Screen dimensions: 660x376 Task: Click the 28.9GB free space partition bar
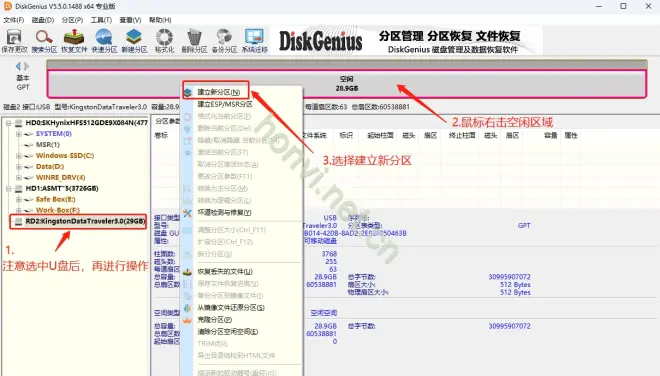(346, 84)
